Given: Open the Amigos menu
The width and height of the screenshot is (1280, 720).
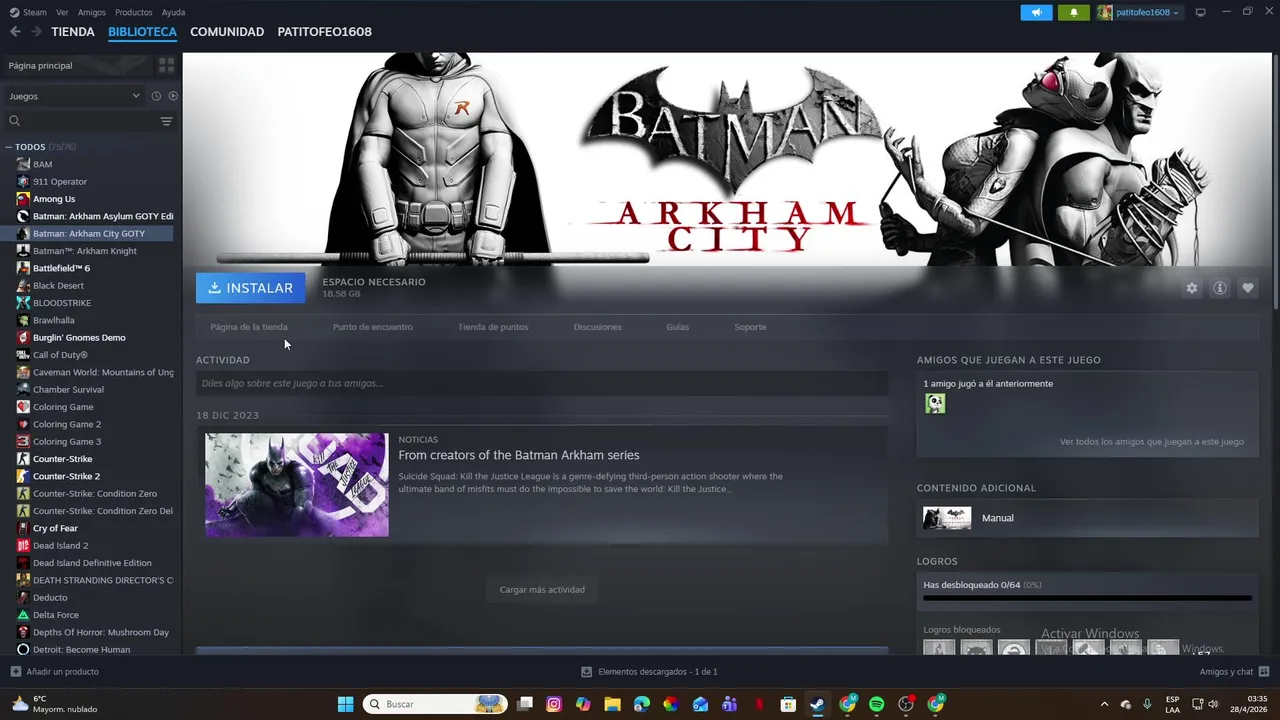Looking at the screenshot, I should 92,12.
